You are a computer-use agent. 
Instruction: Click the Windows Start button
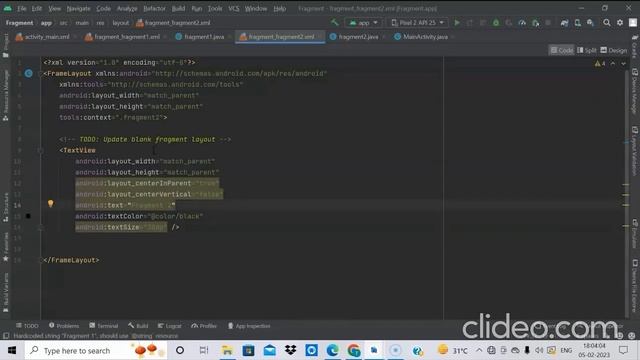(x=12, y=350)
